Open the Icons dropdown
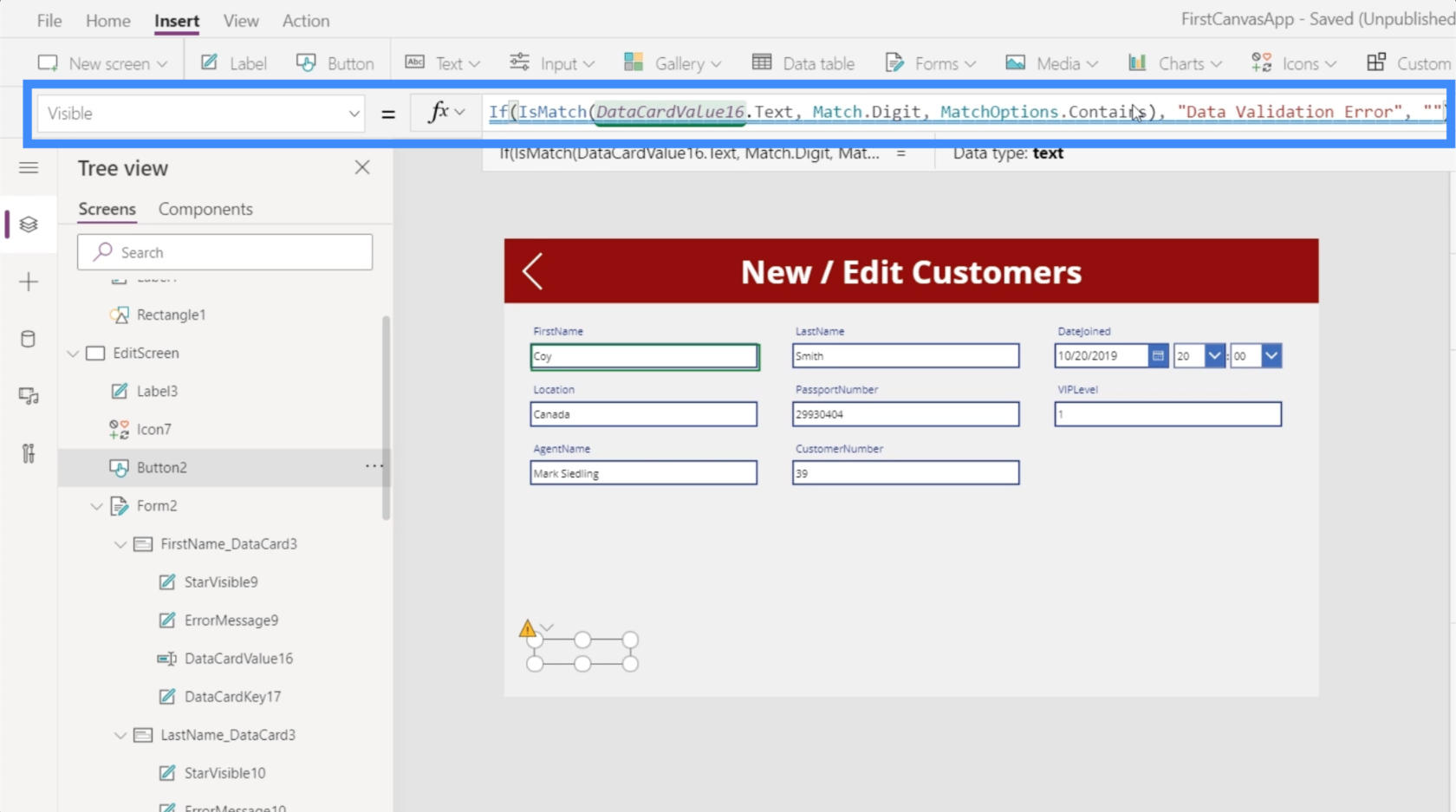The width and height of the screenshot is (1456, 812). pos(1294,63)
